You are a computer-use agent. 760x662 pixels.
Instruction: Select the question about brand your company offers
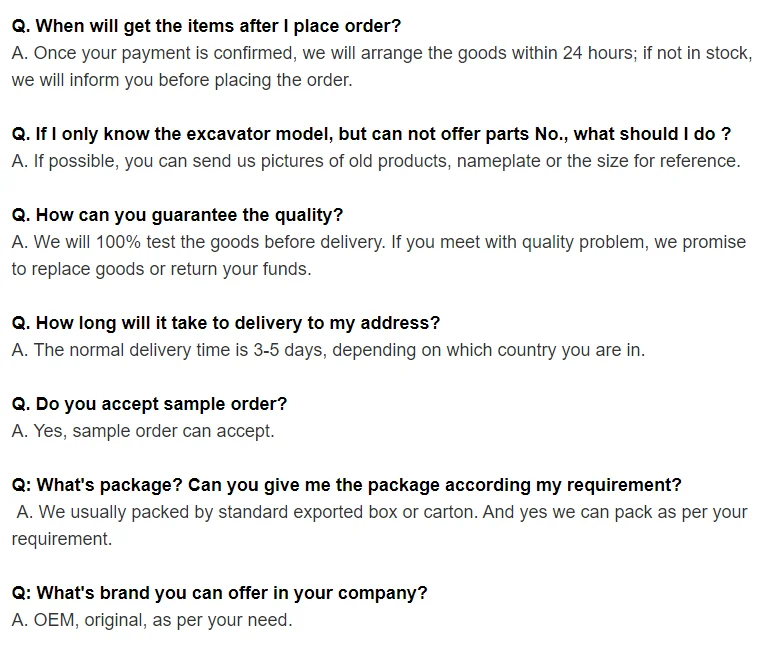(x=219, y=593)
